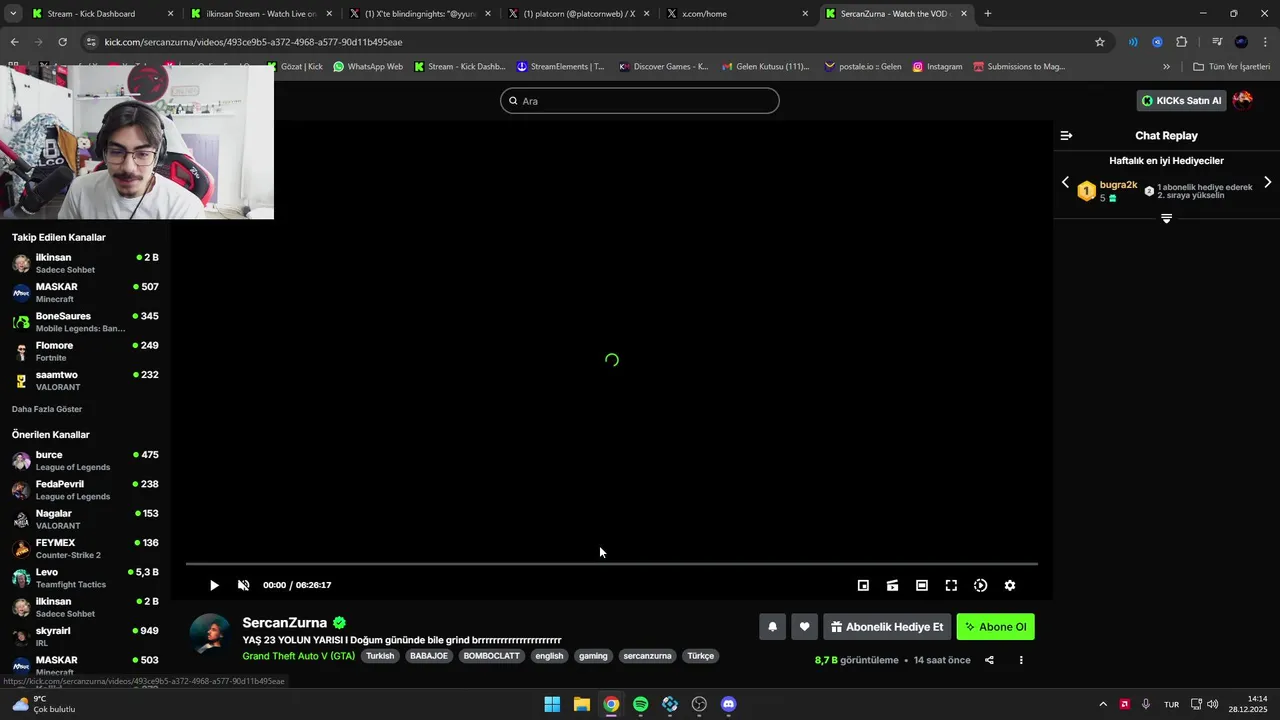Open more options three-dot menu

(1021, 660)
